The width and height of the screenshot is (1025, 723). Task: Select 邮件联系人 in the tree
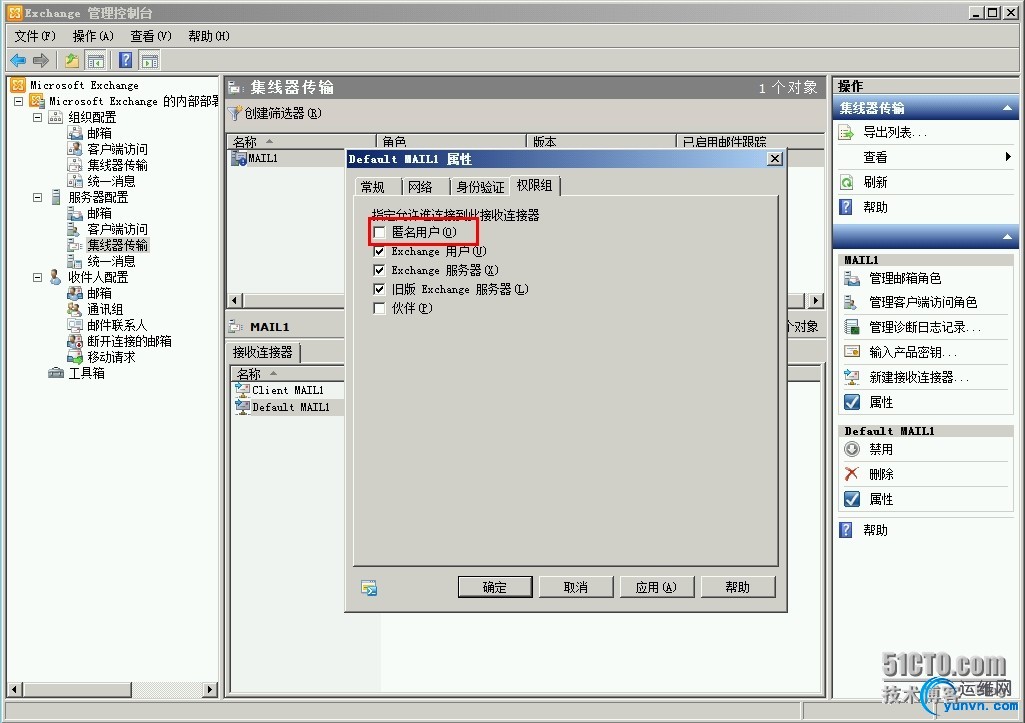click(117, 325)
